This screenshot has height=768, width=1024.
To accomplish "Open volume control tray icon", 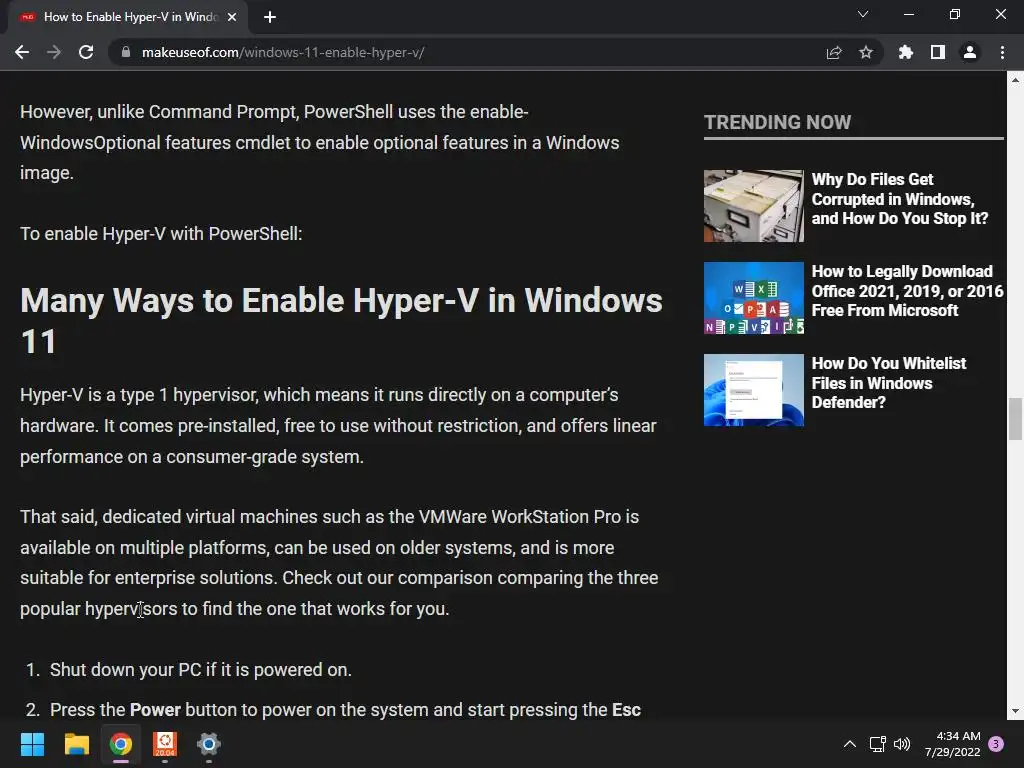I will point(902,744).
